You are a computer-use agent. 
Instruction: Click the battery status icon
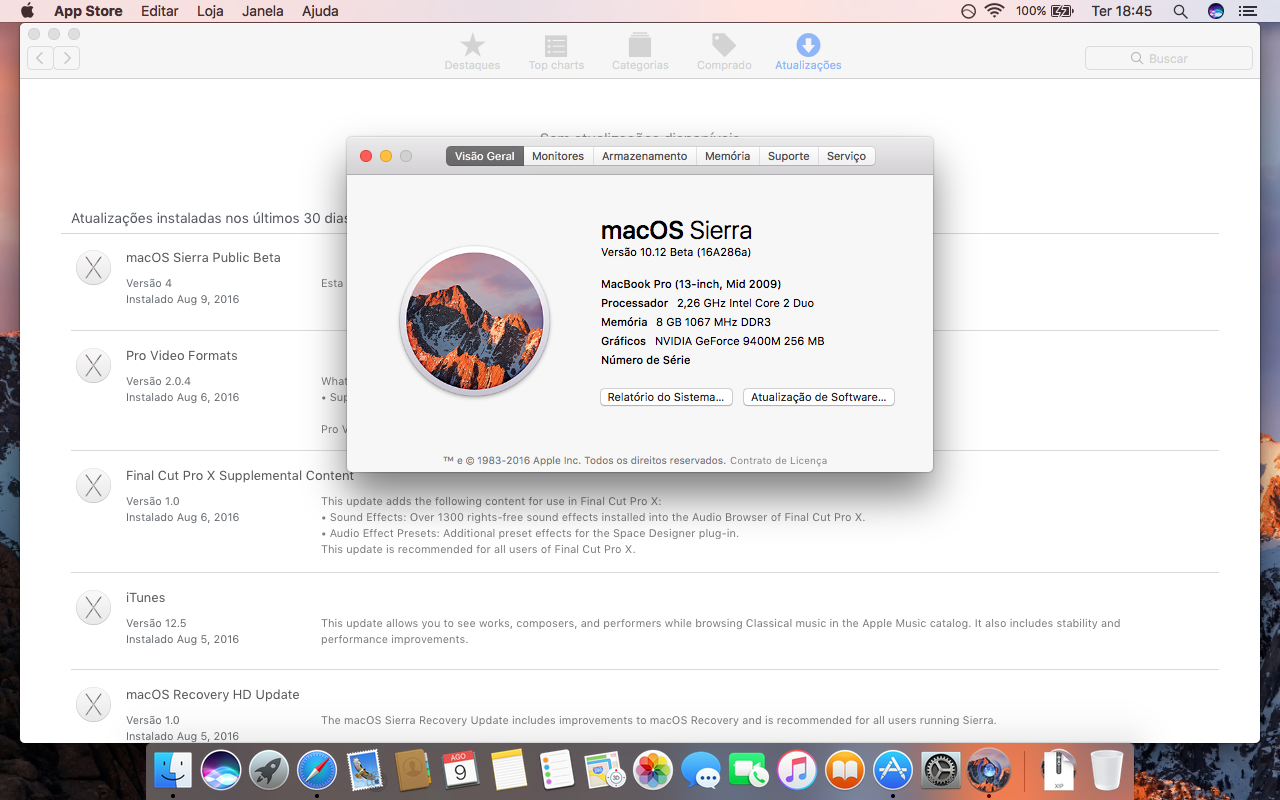(1062, 11)
